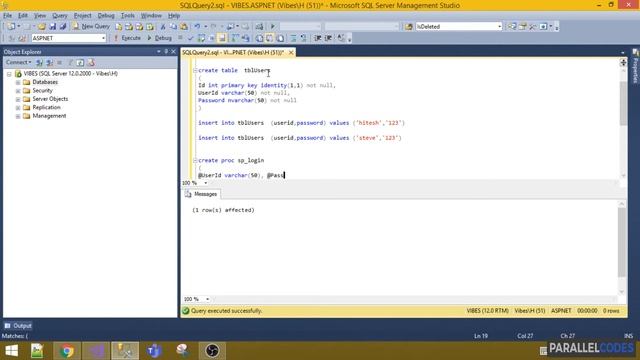The width and height of the screenshot is (640, 360).
Task: Open the Window menu
Action: (151, 16)
